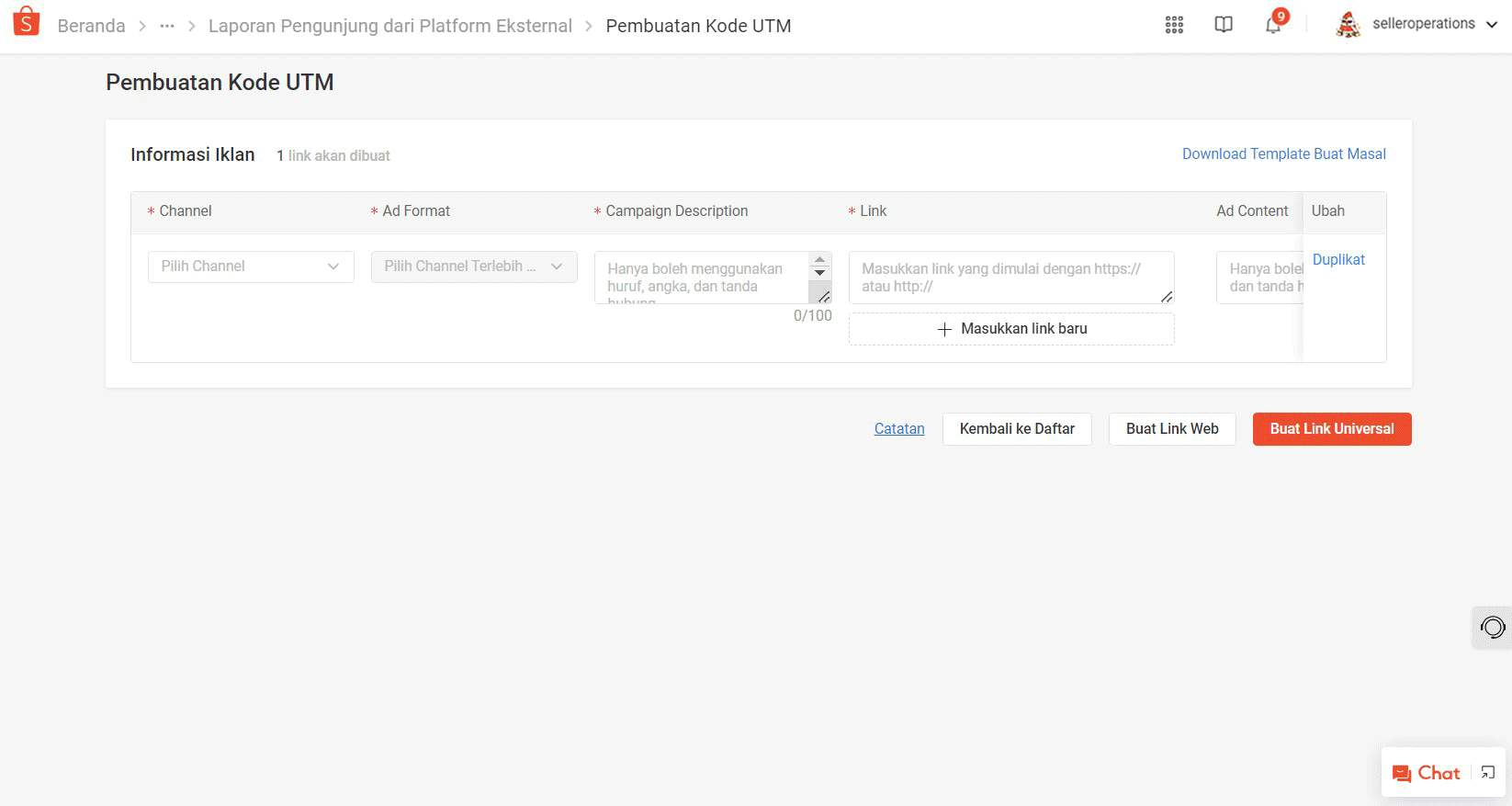Open the notifications bell icon
This screenshot has height=806, width=1512.
tap(1273, 25)
